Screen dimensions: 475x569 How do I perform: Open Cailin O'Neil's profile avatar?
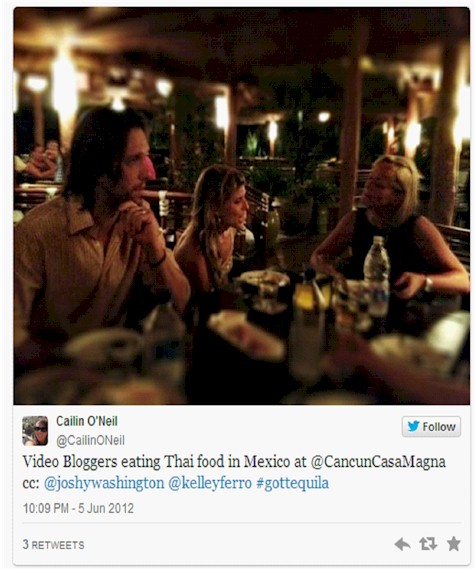(35, 431)
